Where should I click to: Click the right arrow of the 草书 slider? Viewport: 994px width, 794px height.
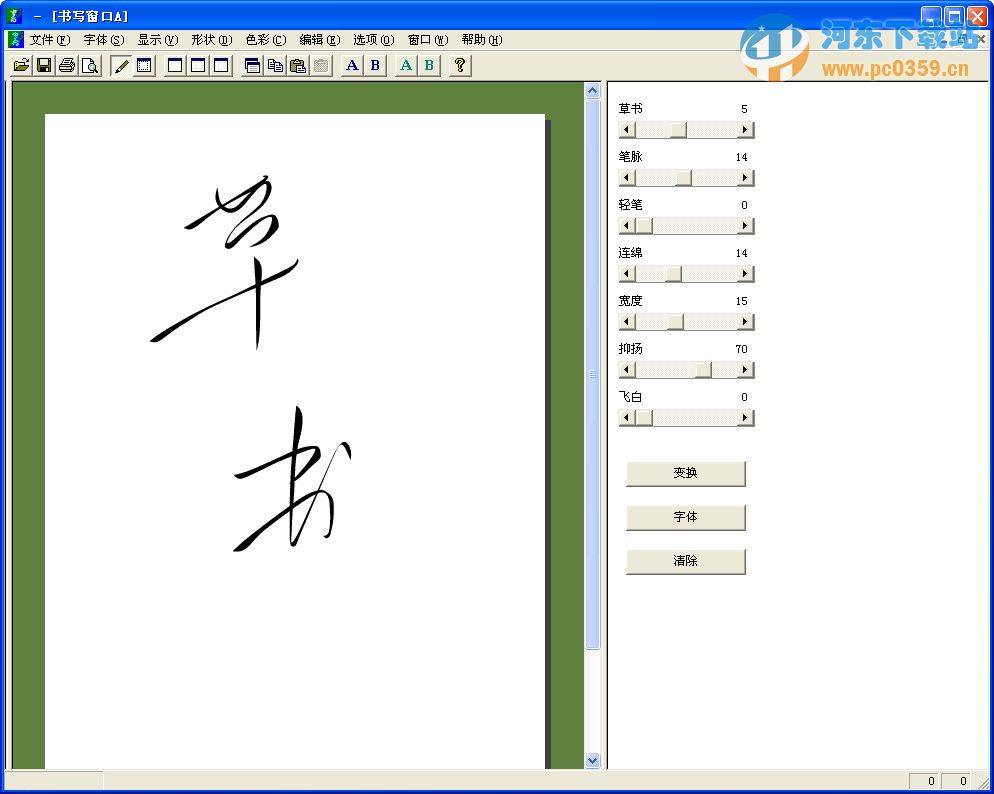point(744,129)
